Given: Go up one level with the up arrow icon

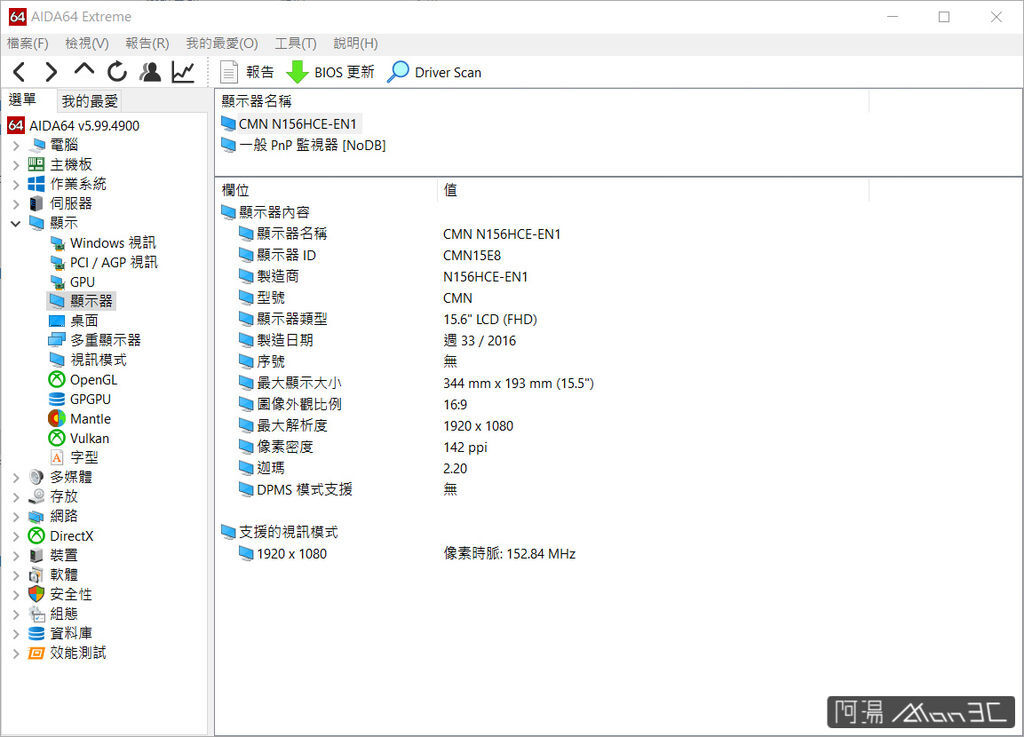Looking at the screenshot, I should click(84, 70).
